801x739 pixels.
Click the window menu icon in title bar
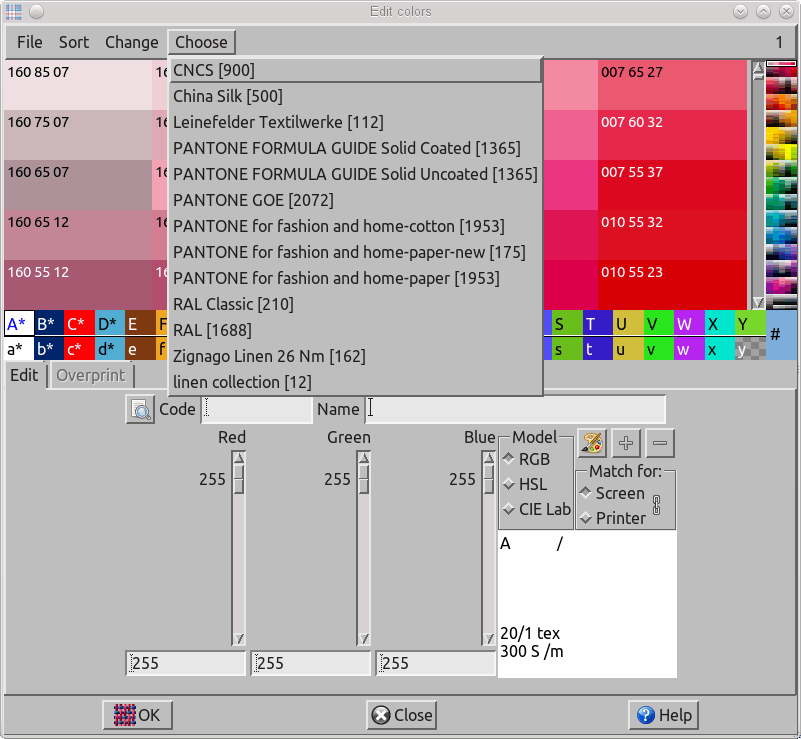(14, 11)
